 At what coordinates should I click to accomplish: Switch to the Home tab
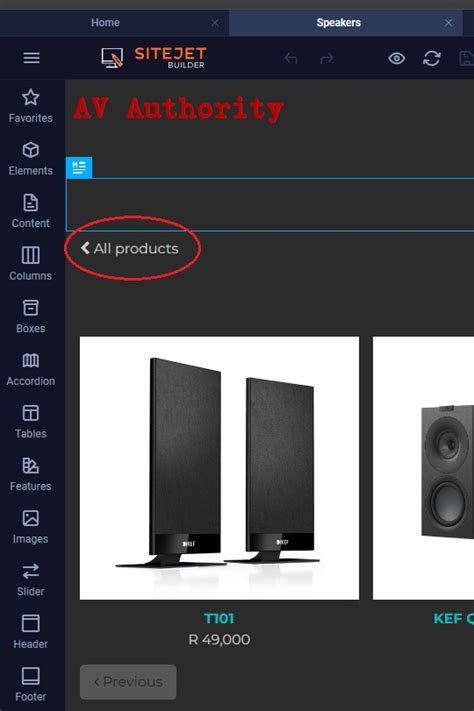coord(105,23)
